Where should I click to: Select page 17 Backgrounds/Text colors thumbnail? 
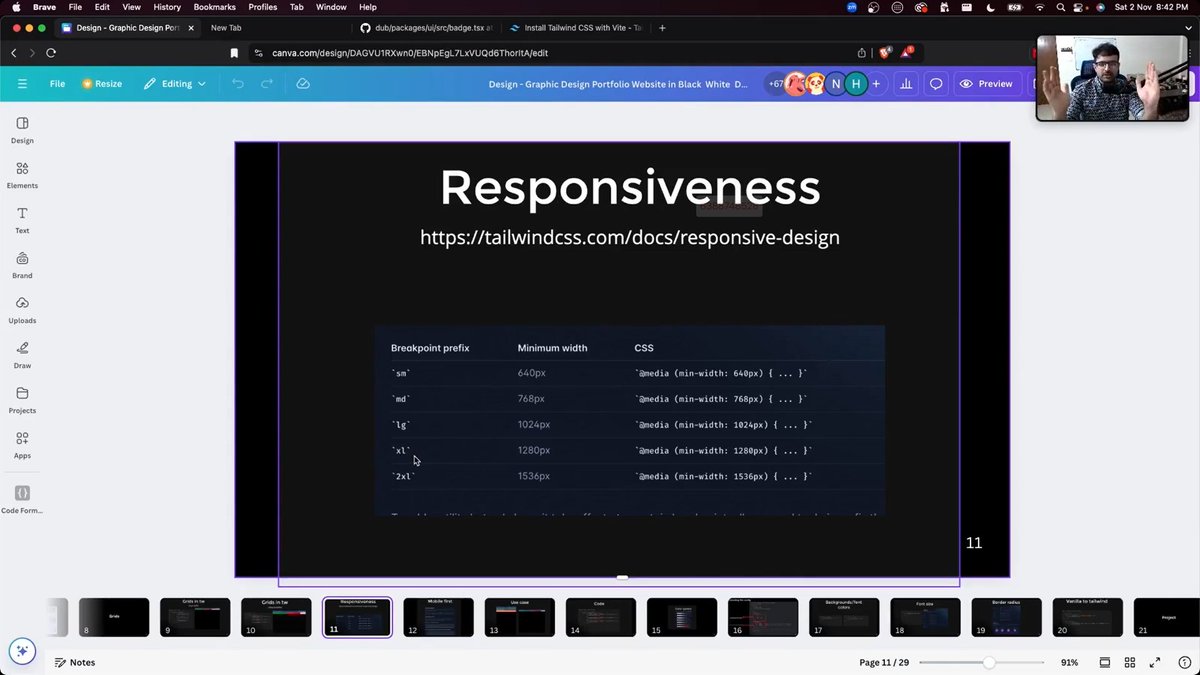click(844, 617)
